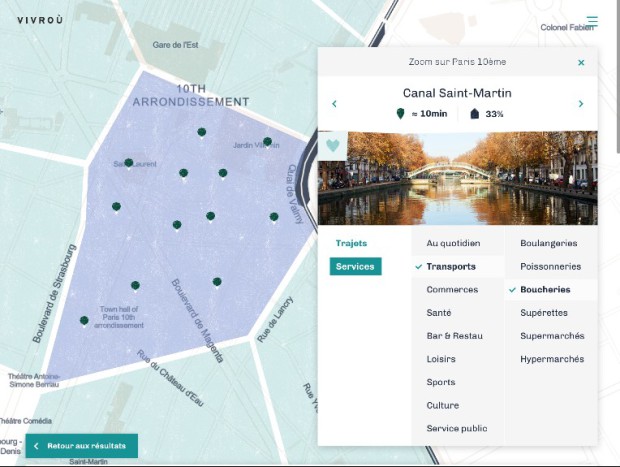
Task: Click map marker near Town hall label
Action: coord(84,321)
